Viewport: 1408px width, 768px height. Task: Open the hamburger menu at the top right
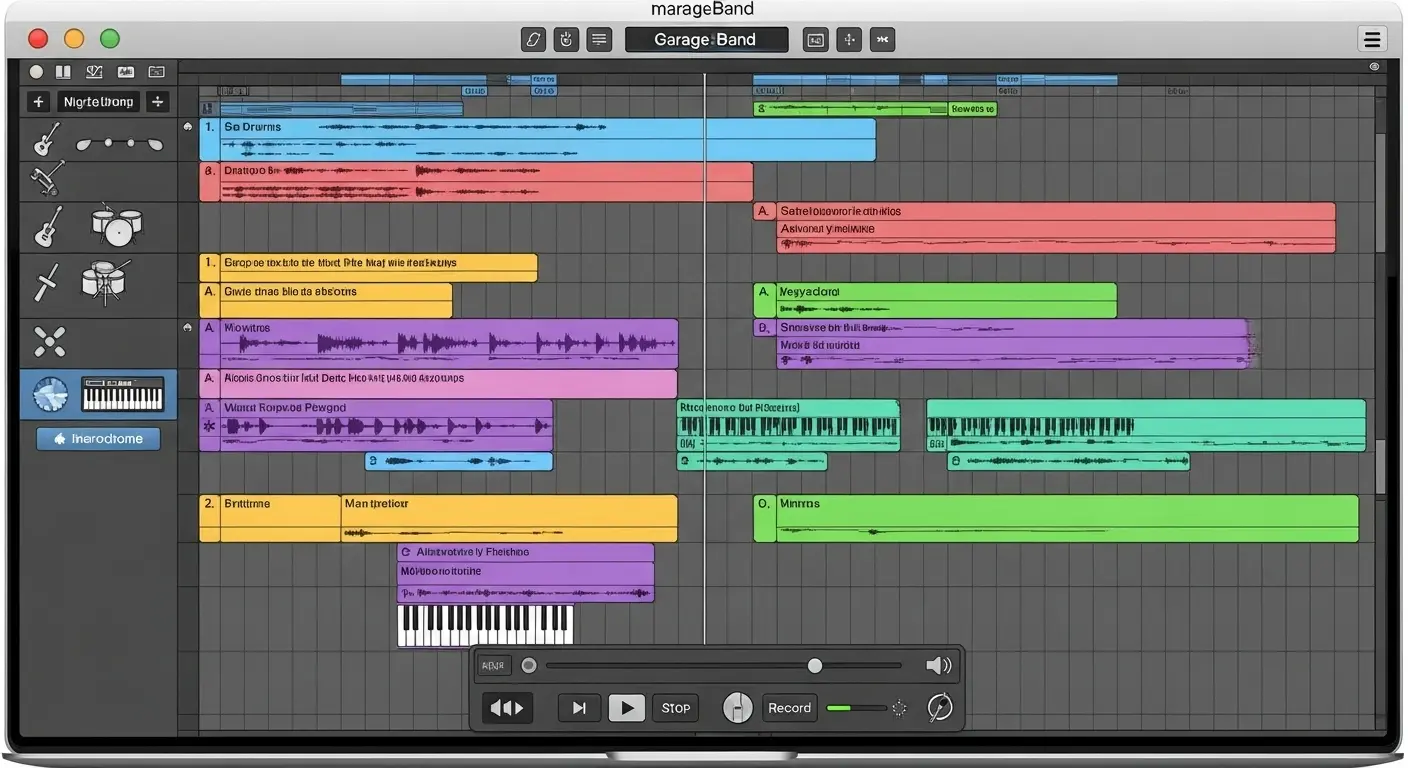[x=1372, y=40]
